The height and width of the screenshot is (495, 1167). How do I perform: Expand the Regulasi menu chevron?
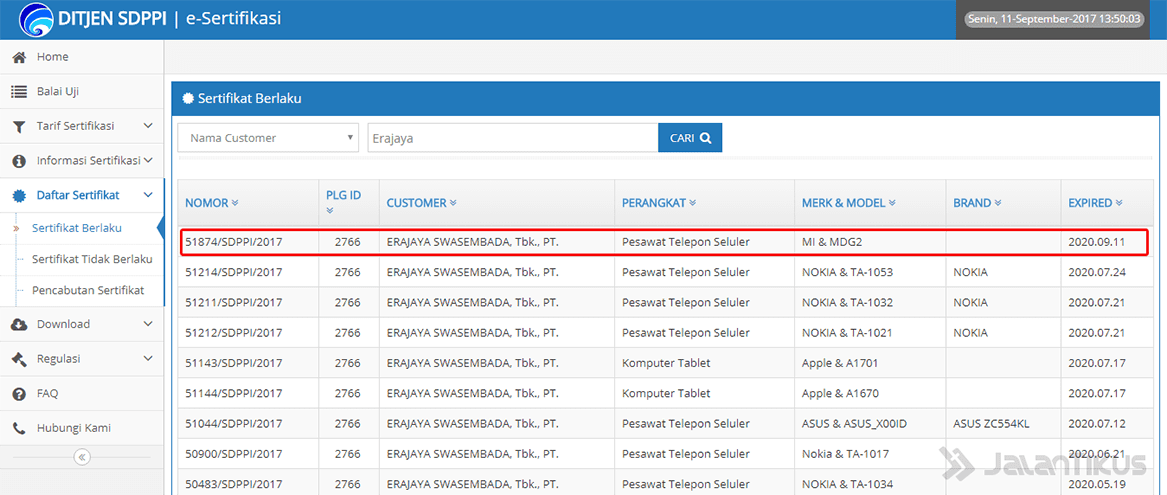(148, 358)
